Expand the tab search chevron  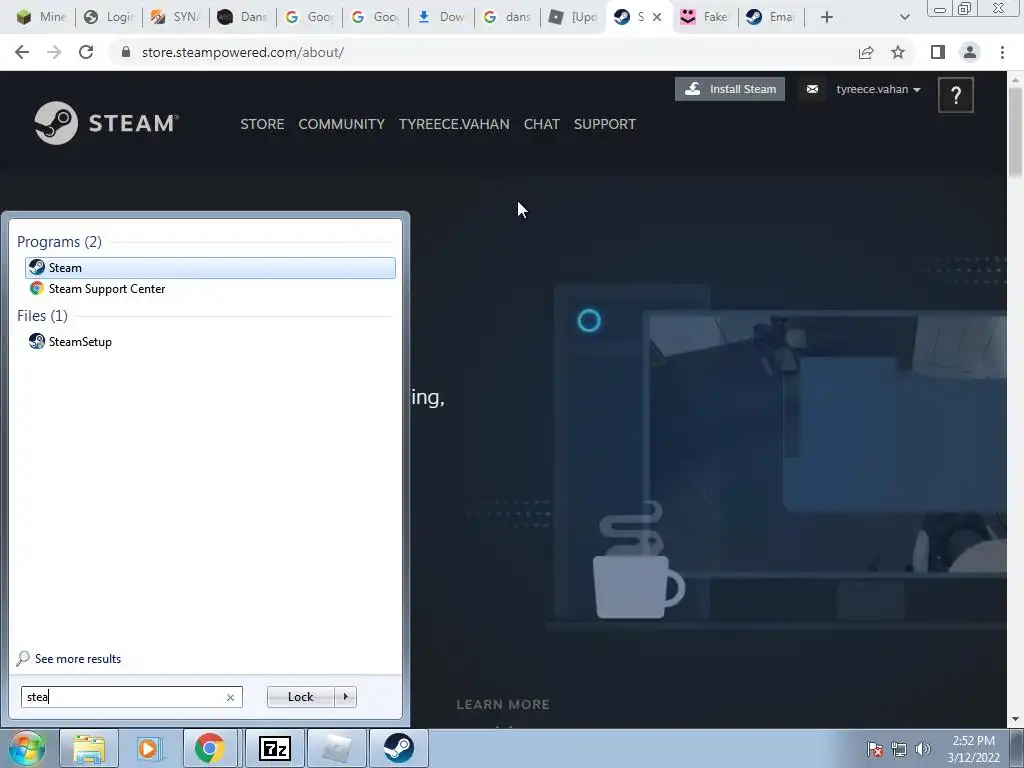904,17
